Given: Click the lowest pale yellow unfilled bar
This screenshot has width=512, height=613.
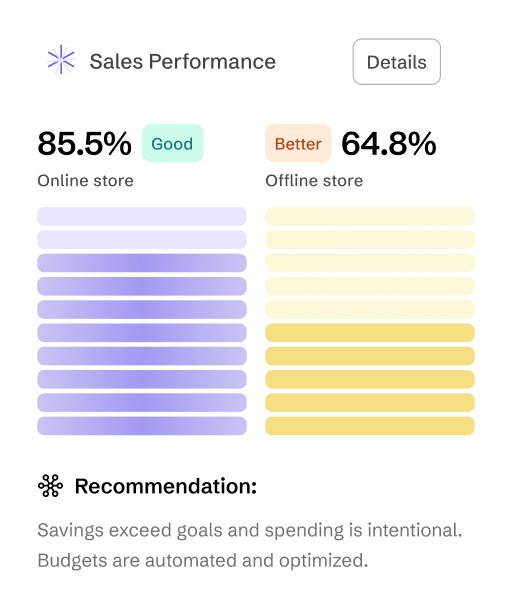Looking at the screenshot, I should click(370, 310).
